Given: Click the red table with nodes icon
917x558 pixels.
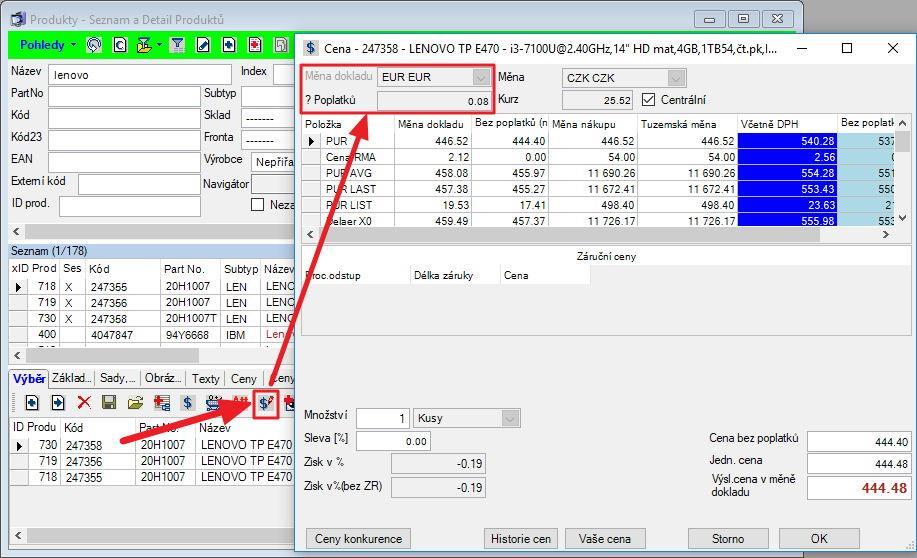Looking at the screenshot, I should tap(161, 402).
